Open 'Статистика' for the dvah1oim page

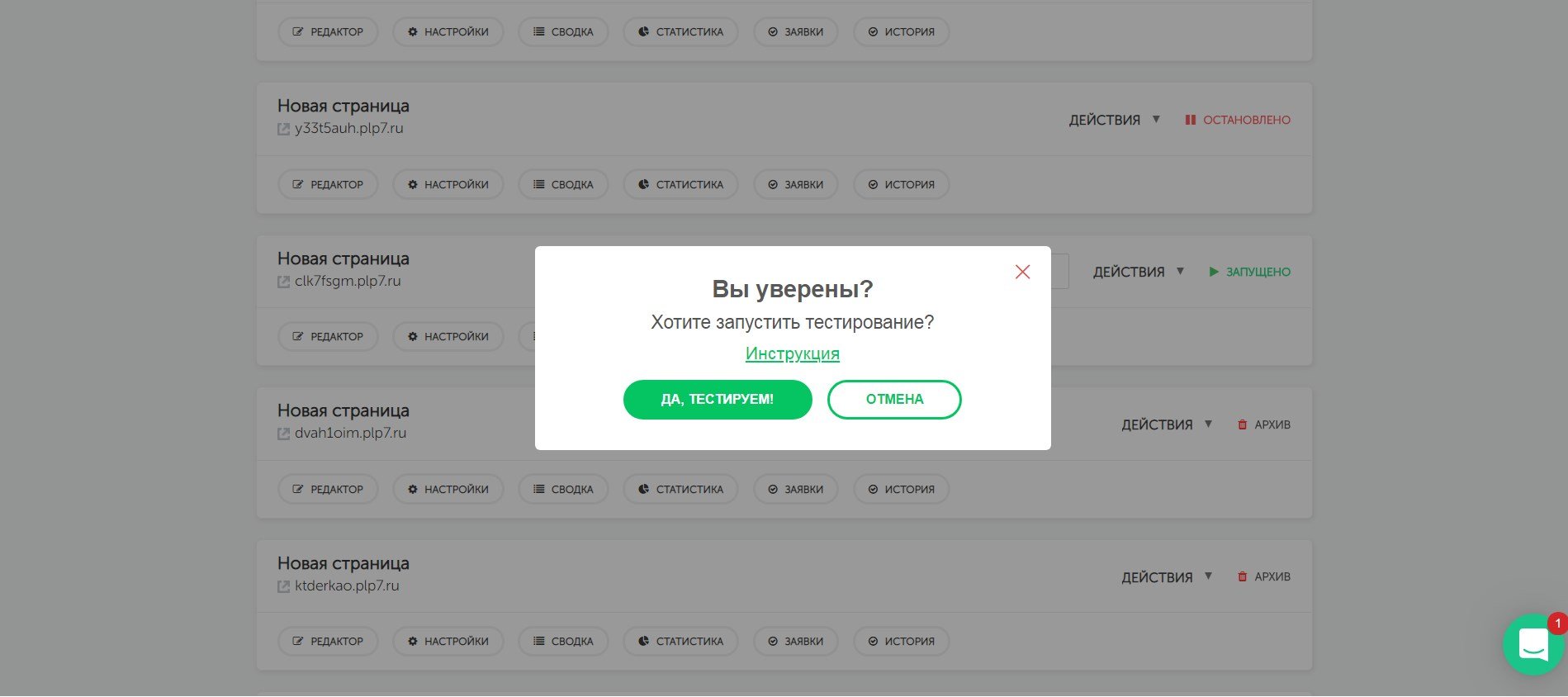click(680, 489)
